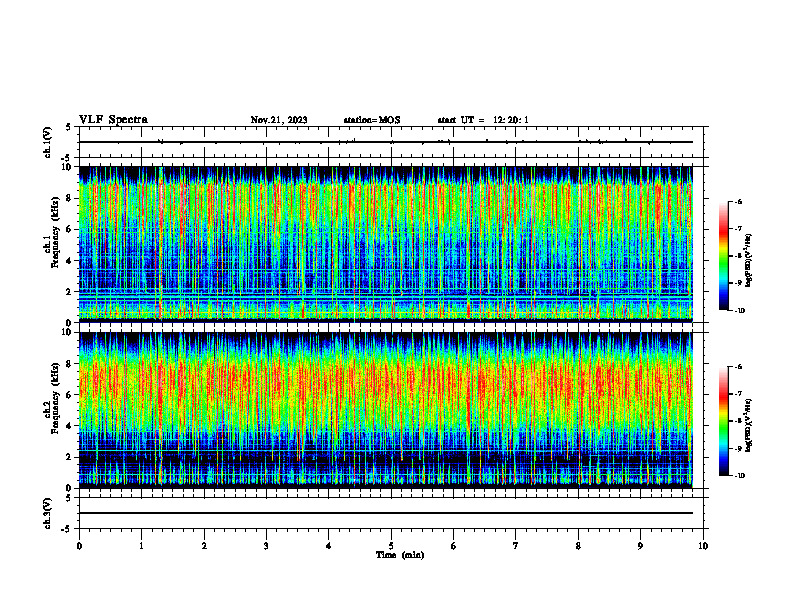792x612 pixels.
Task: Select the date text "Nov.21, 2023"
Action: (x=279, y=120)
